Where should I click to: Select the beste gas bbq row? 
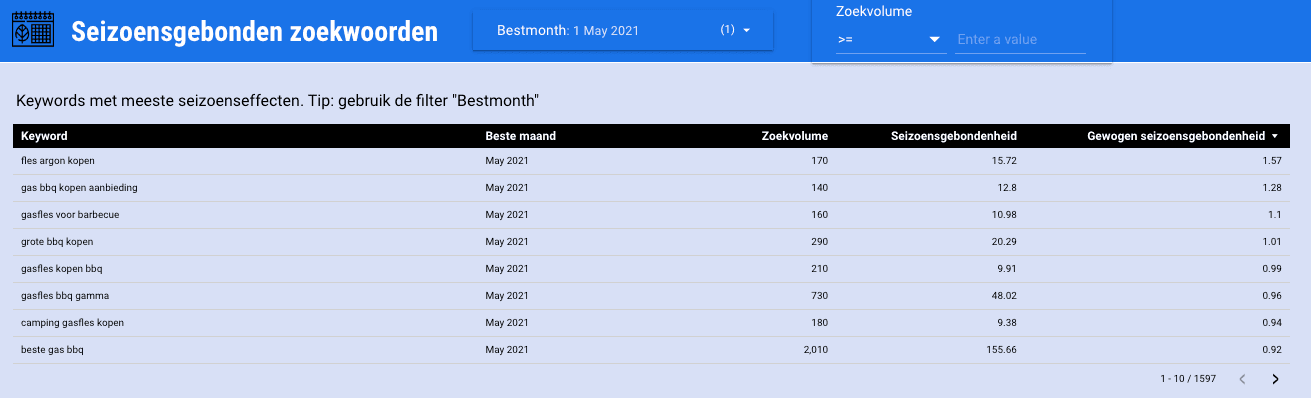[x=655, y=350]
